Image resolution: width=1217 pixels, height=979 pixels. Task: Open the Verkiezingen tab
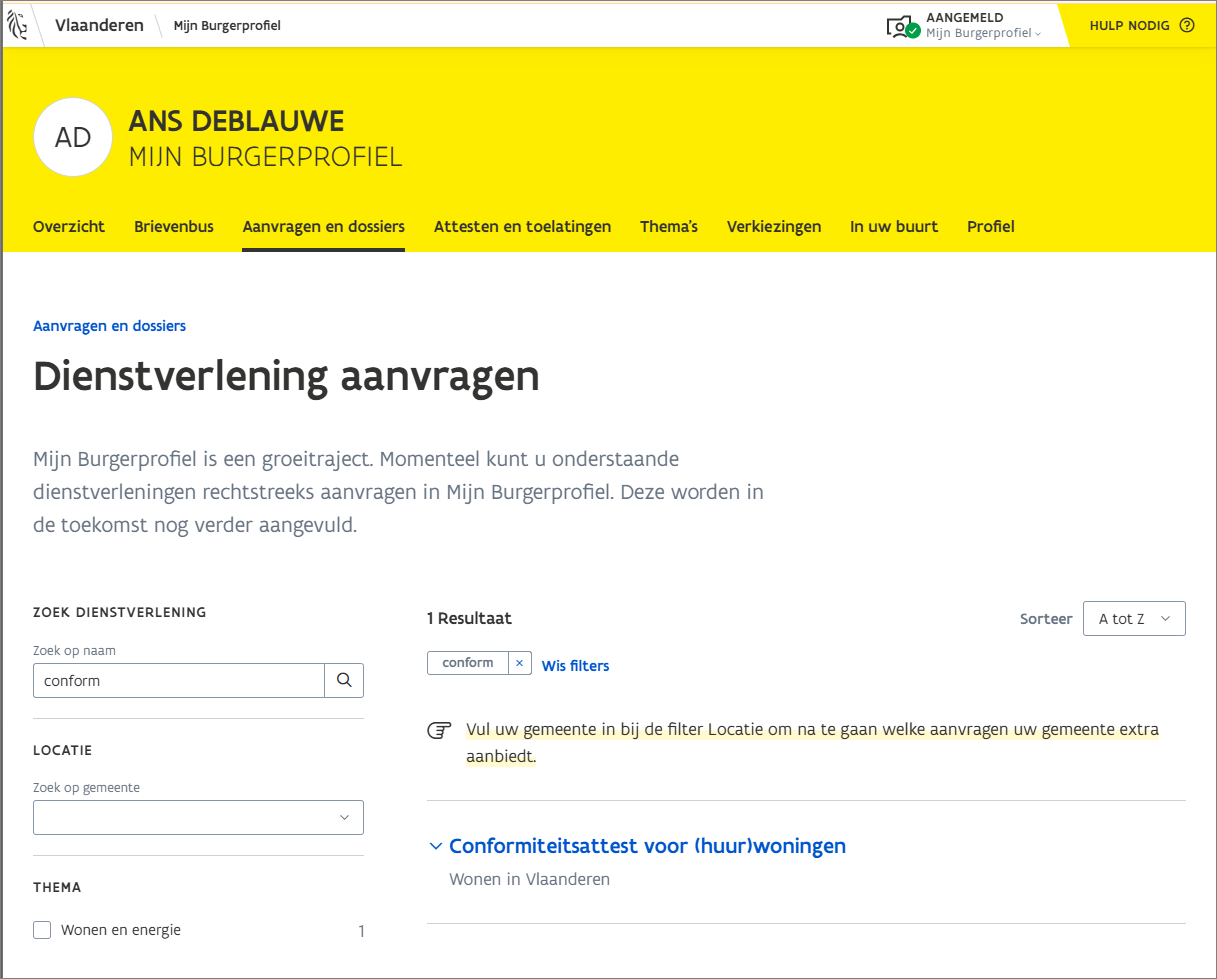(773, 227)
